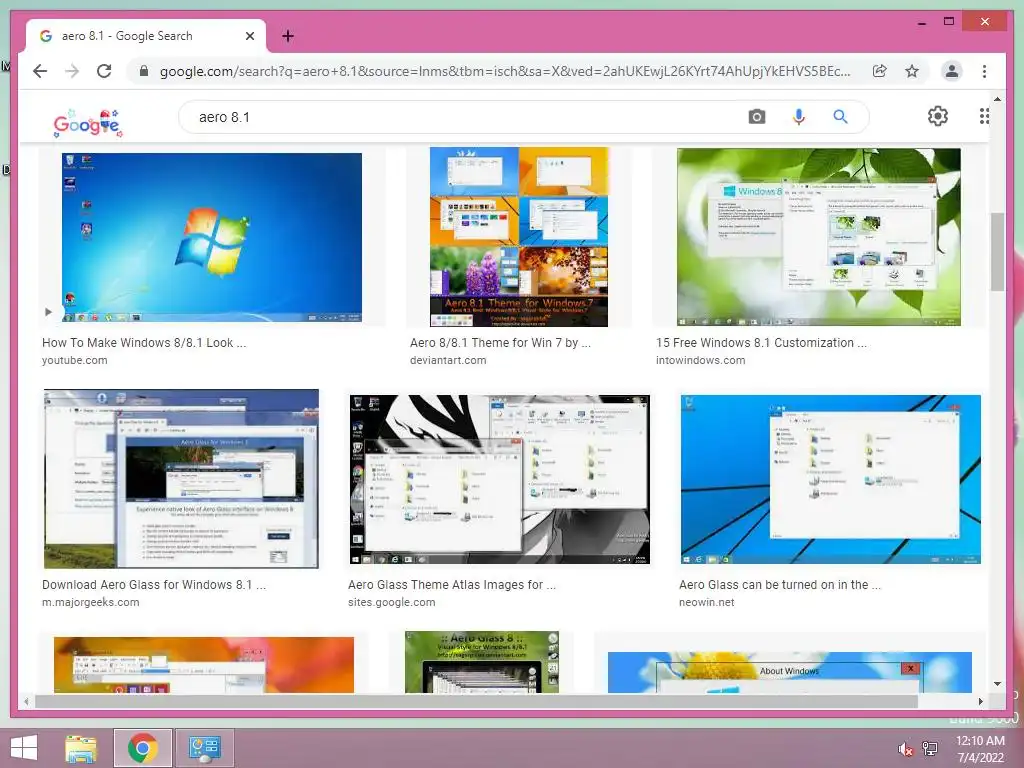Click the Google doodle logo
The image size is (1024, 768).
point(88,123)
